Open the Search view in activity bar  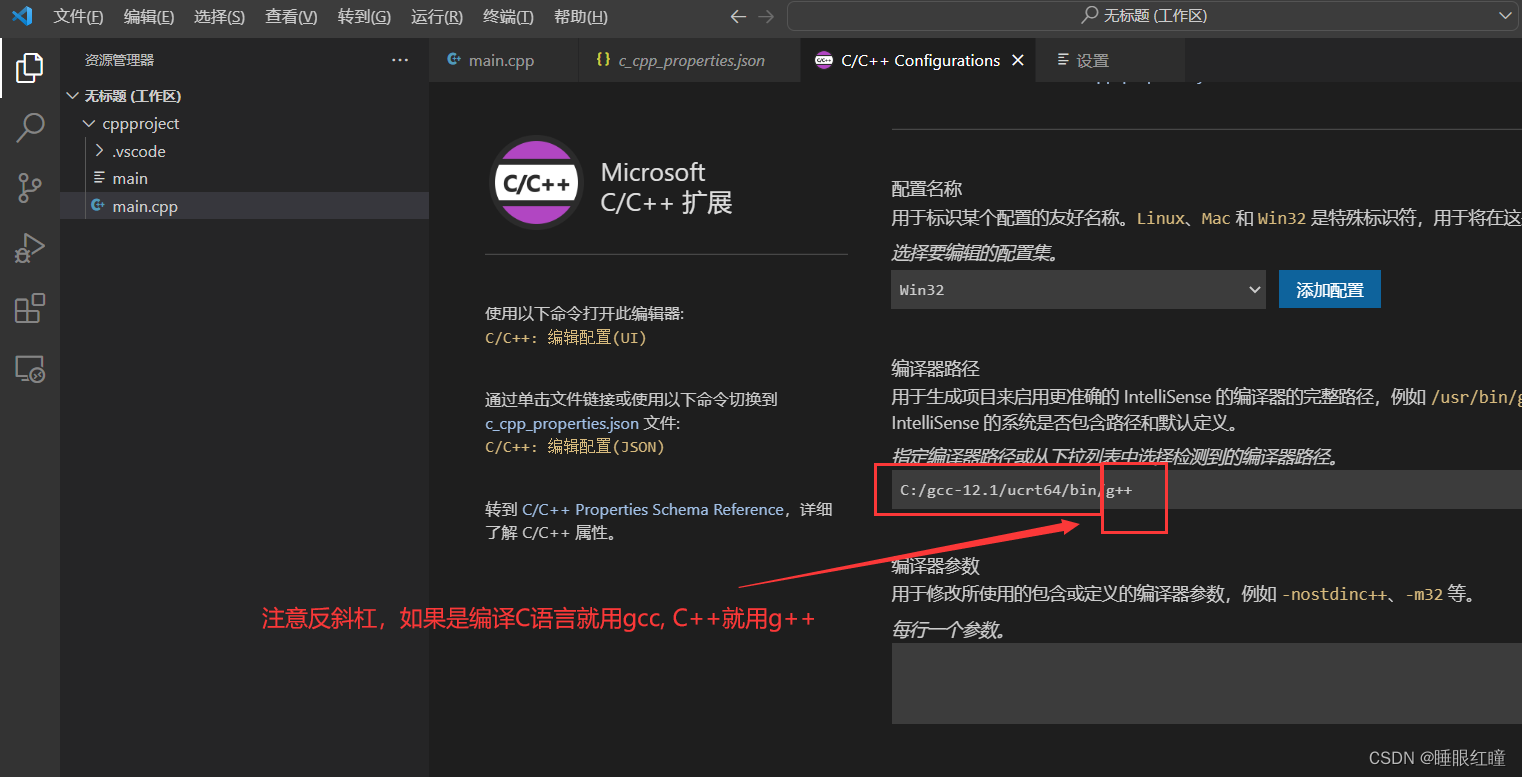pyautogui.click(x=29, y=127)
